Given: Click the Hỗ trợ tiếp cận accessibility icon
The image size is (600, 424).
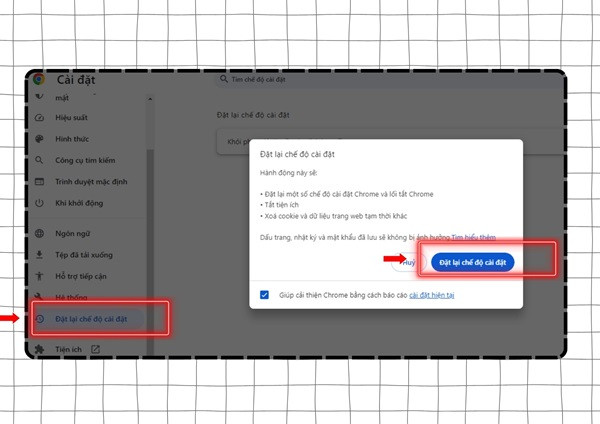Looking at the screenshot, I should coord(39,276).
